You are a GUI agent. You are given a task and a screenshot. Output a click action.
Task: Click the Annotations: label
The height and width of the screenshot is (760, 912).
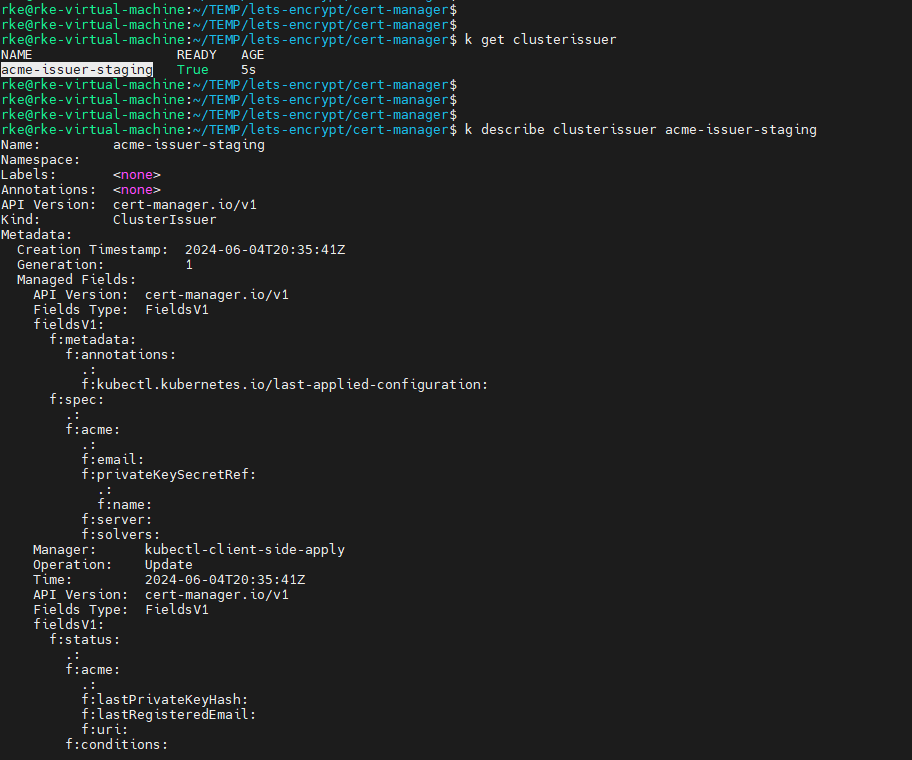(x=48, y=190)
